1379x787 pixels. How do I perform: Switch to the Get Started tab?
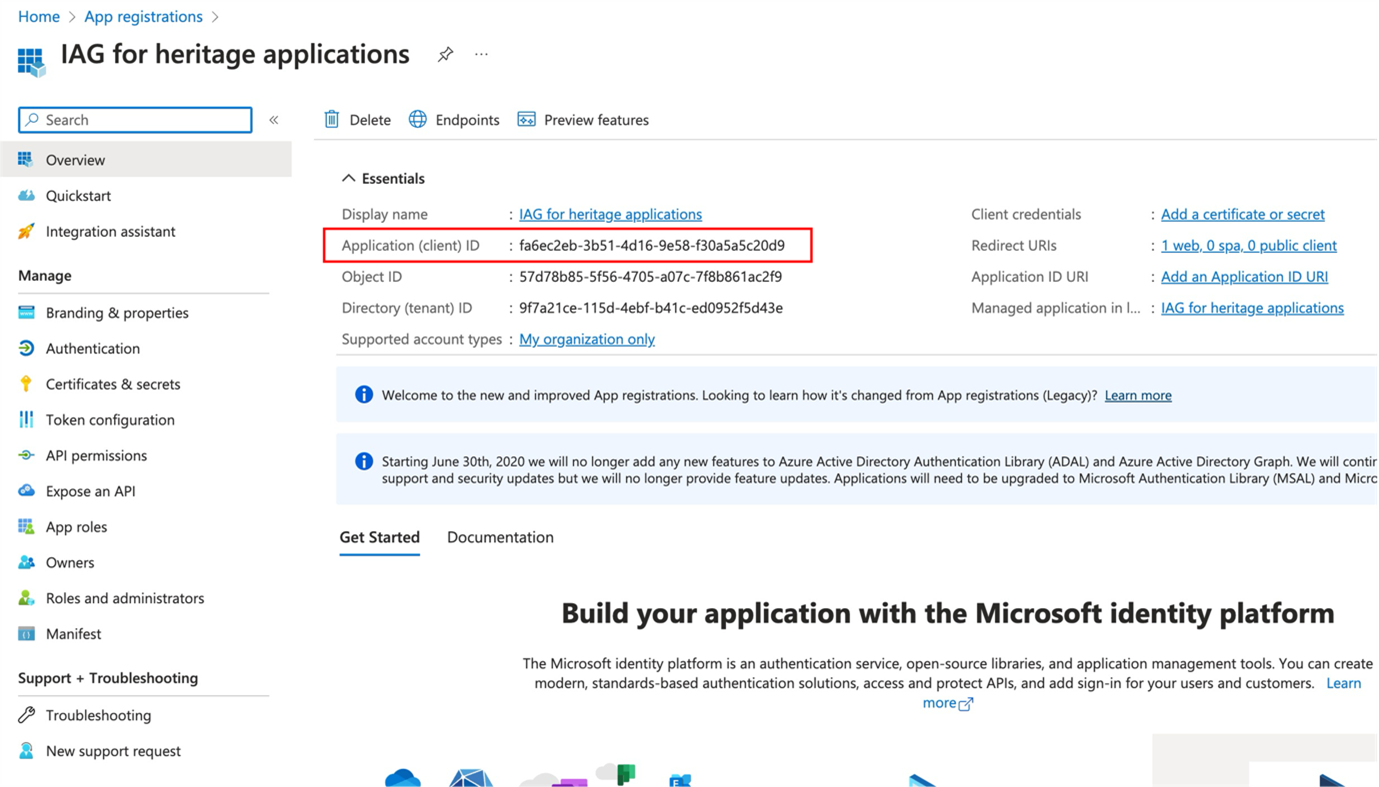pos(379,537)
